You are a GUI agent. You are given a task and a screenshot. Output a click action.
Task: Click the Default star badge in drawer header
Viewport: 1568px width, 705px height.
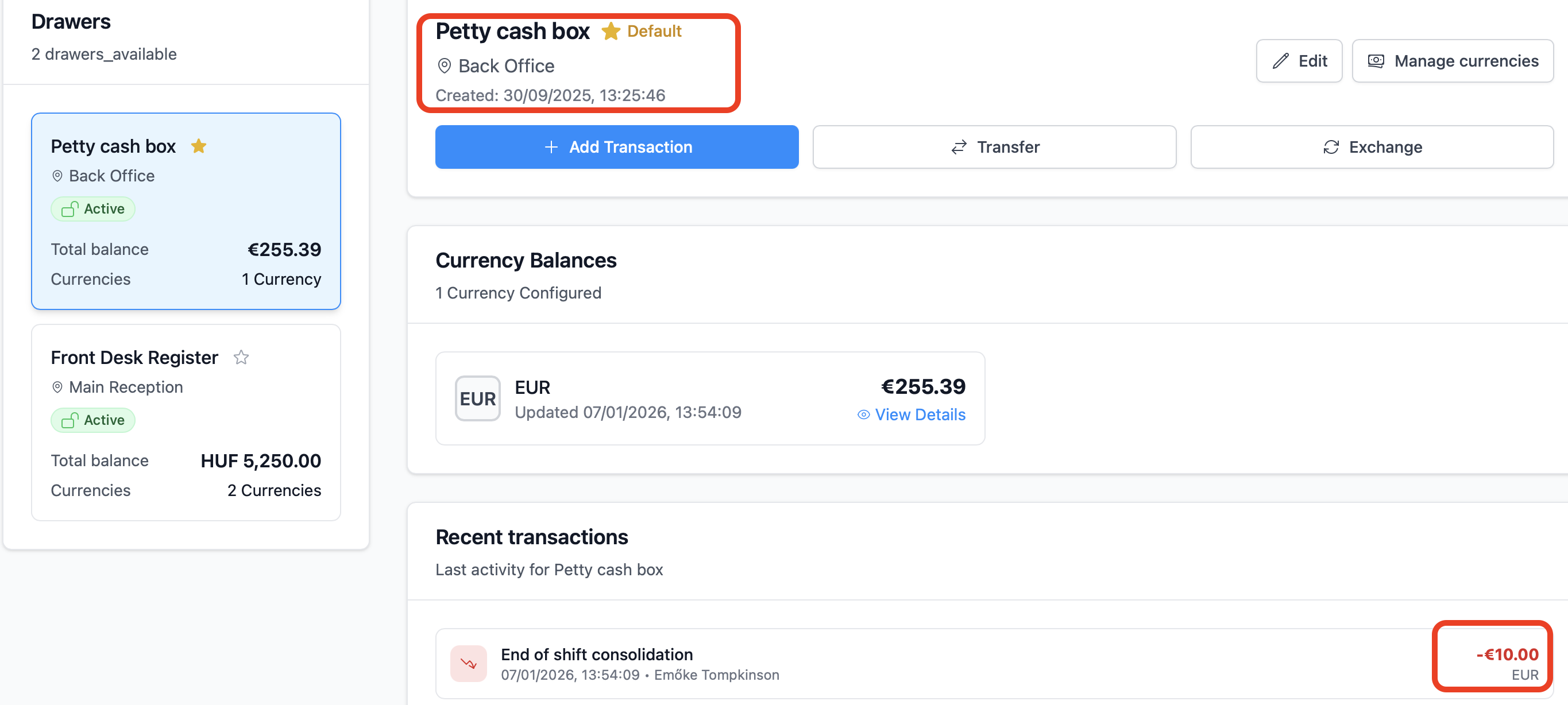tap(642, 31)
